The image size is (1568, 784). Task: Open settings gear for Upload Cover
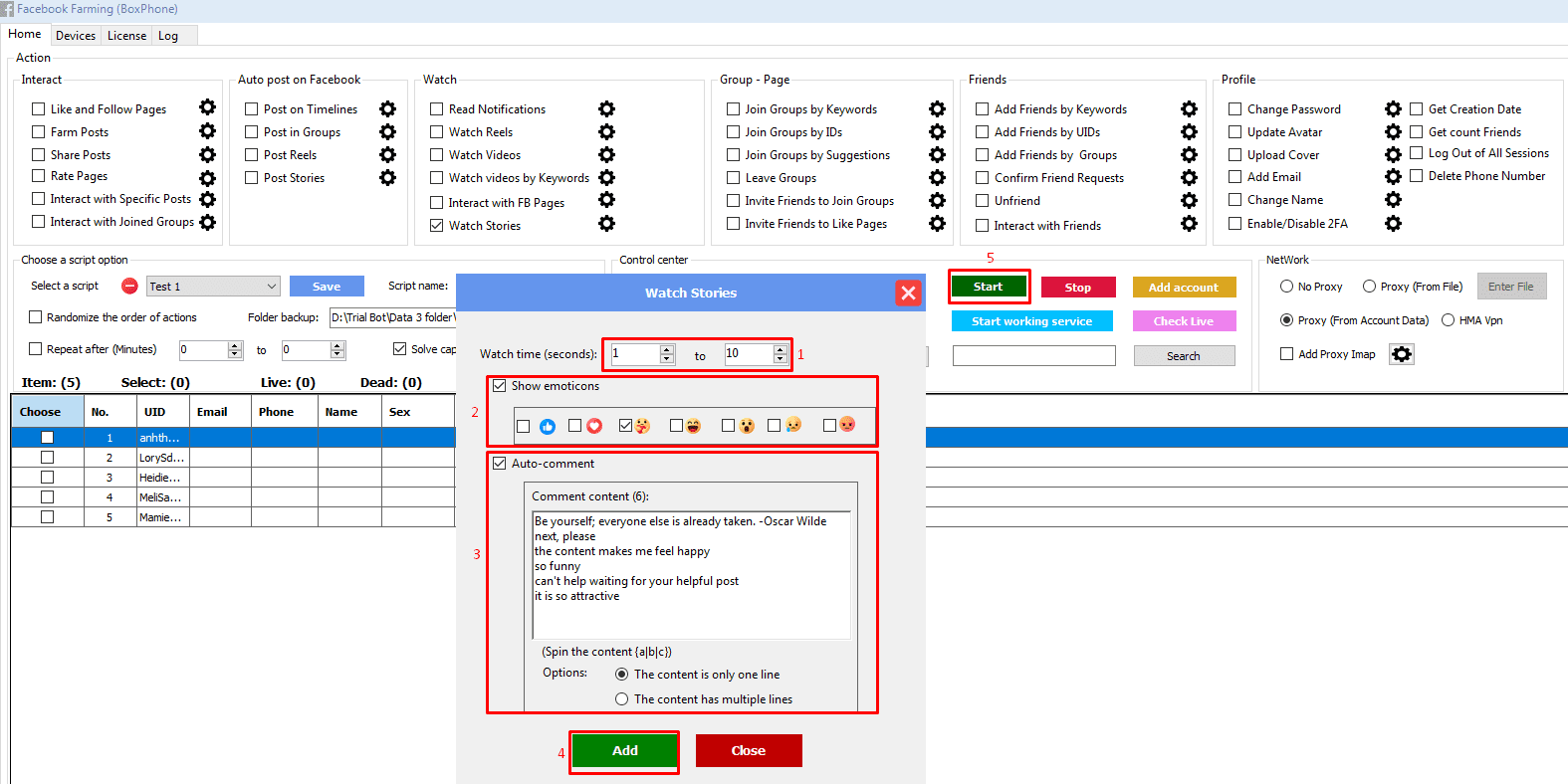(x=1393, y=154)
